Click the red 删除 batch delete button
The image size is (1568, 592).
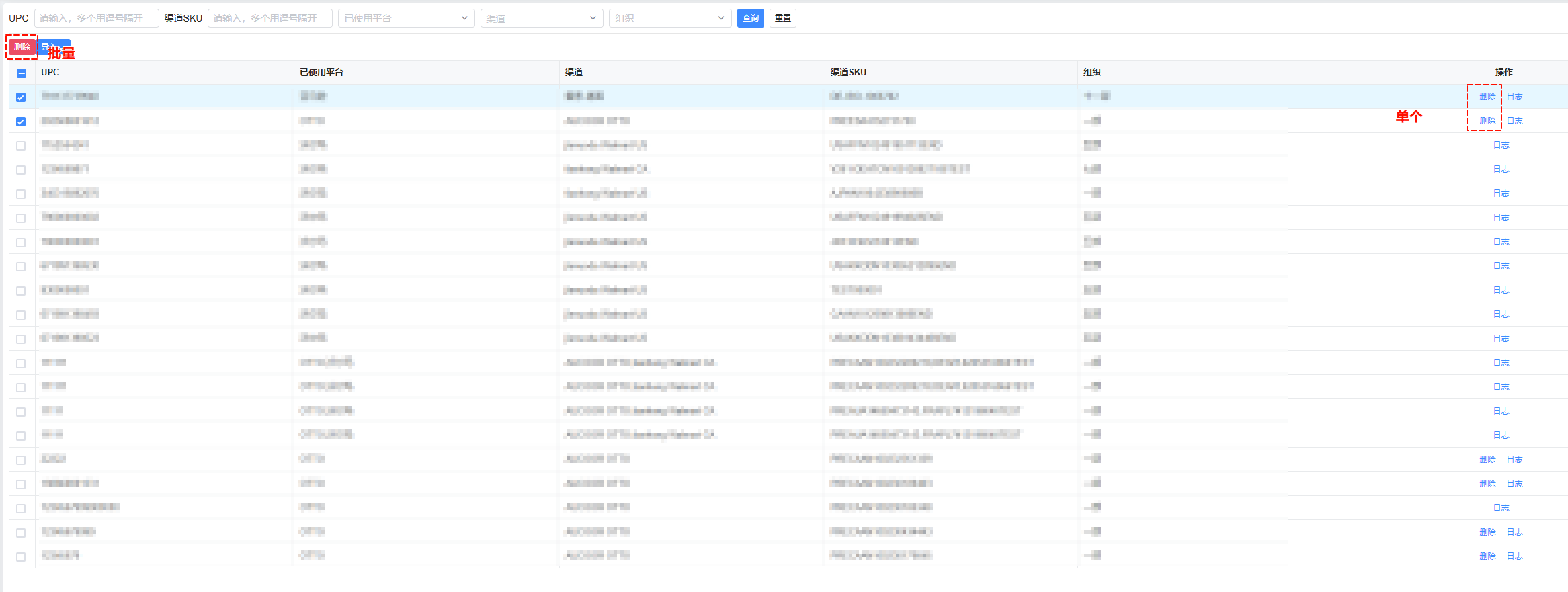(x=22, y=47)
